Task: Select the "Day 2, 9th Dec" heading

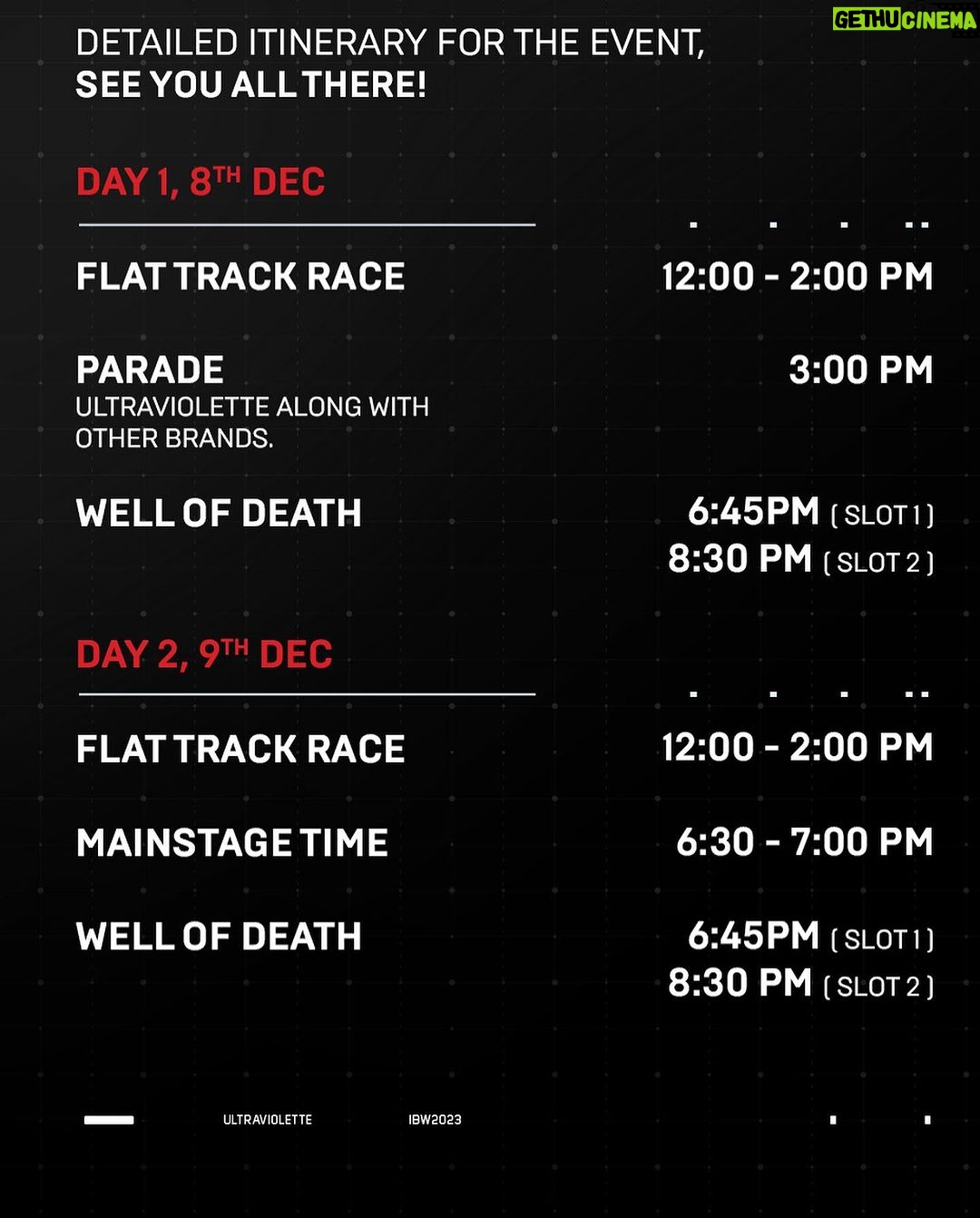Action: point(204,653)
